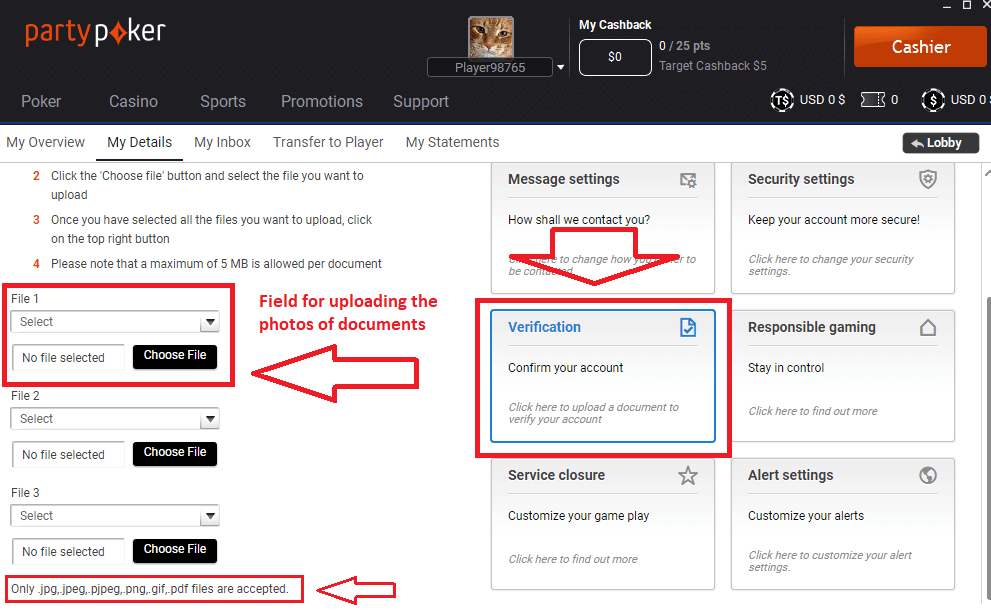The width and height of the screenshot is (991, 610).
Task: Click the dollar balance coin icon
Action: click(933, 100)
